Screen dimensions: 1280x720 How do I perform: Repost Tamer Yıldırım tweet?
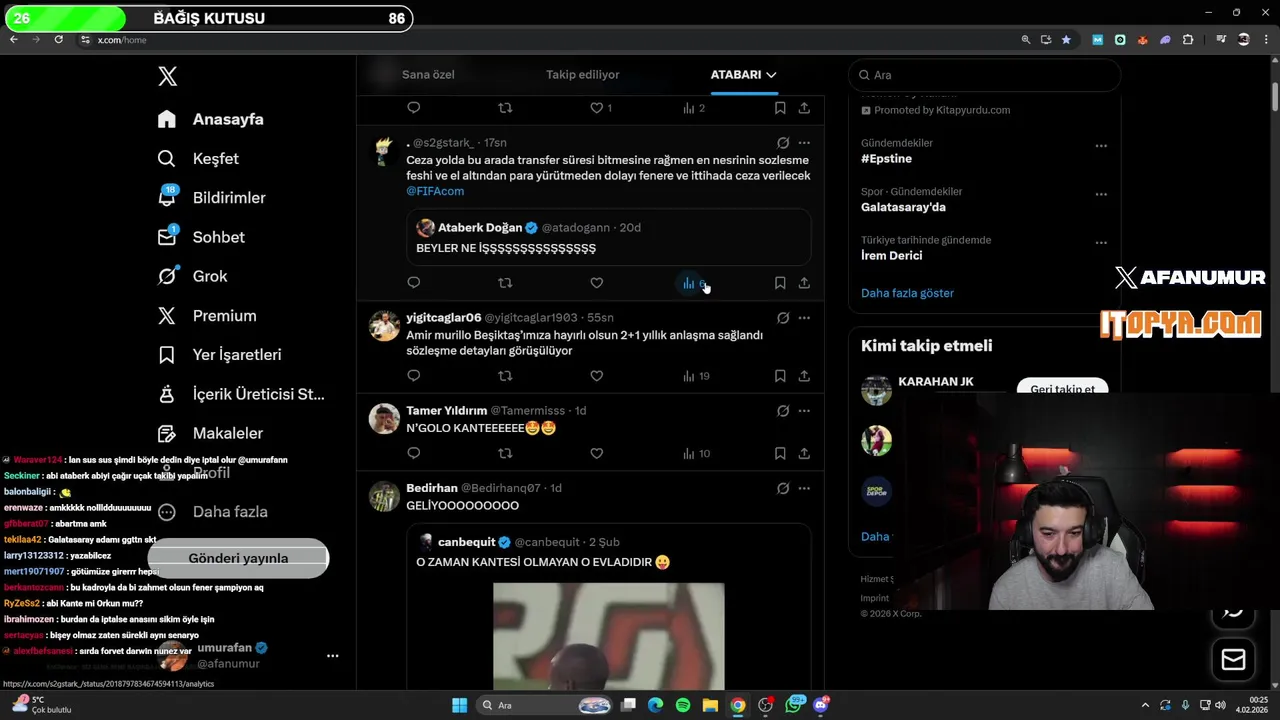click(x=505, y=453)
